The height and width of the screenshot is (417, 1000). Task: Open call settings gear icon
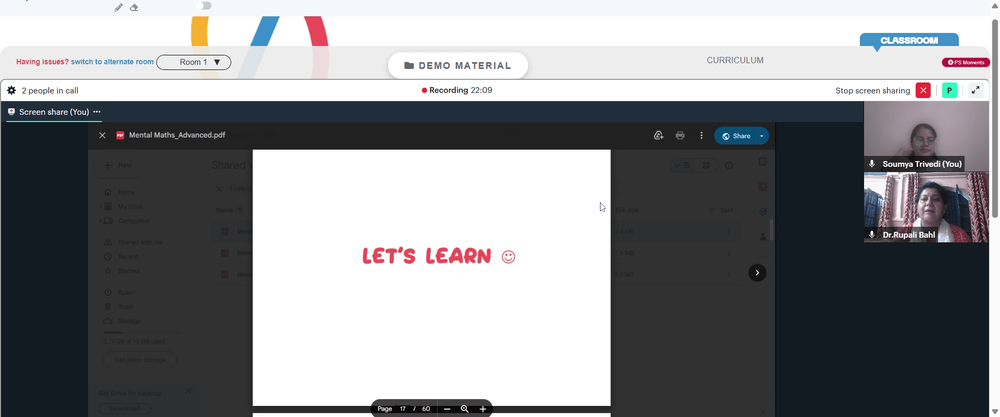pyautogui.click(x=11, y=91)
